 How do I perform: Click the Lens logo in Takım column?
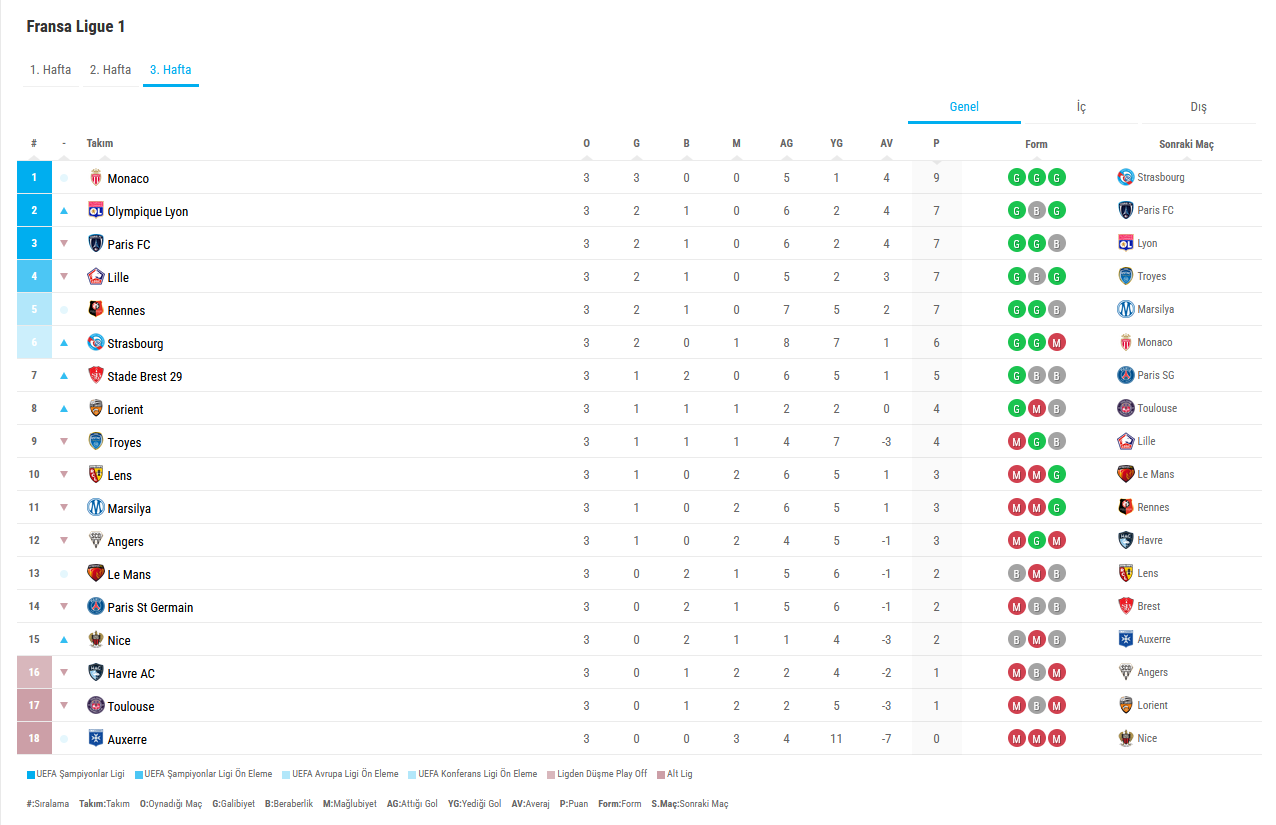[x=96, y=475]
